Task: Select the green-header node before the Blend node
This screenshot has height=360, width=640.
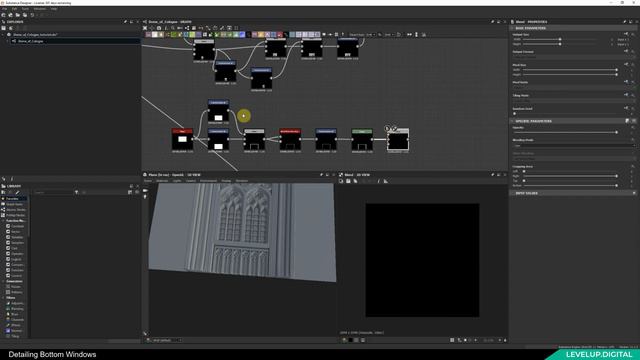Action: (x=362, y=141)
